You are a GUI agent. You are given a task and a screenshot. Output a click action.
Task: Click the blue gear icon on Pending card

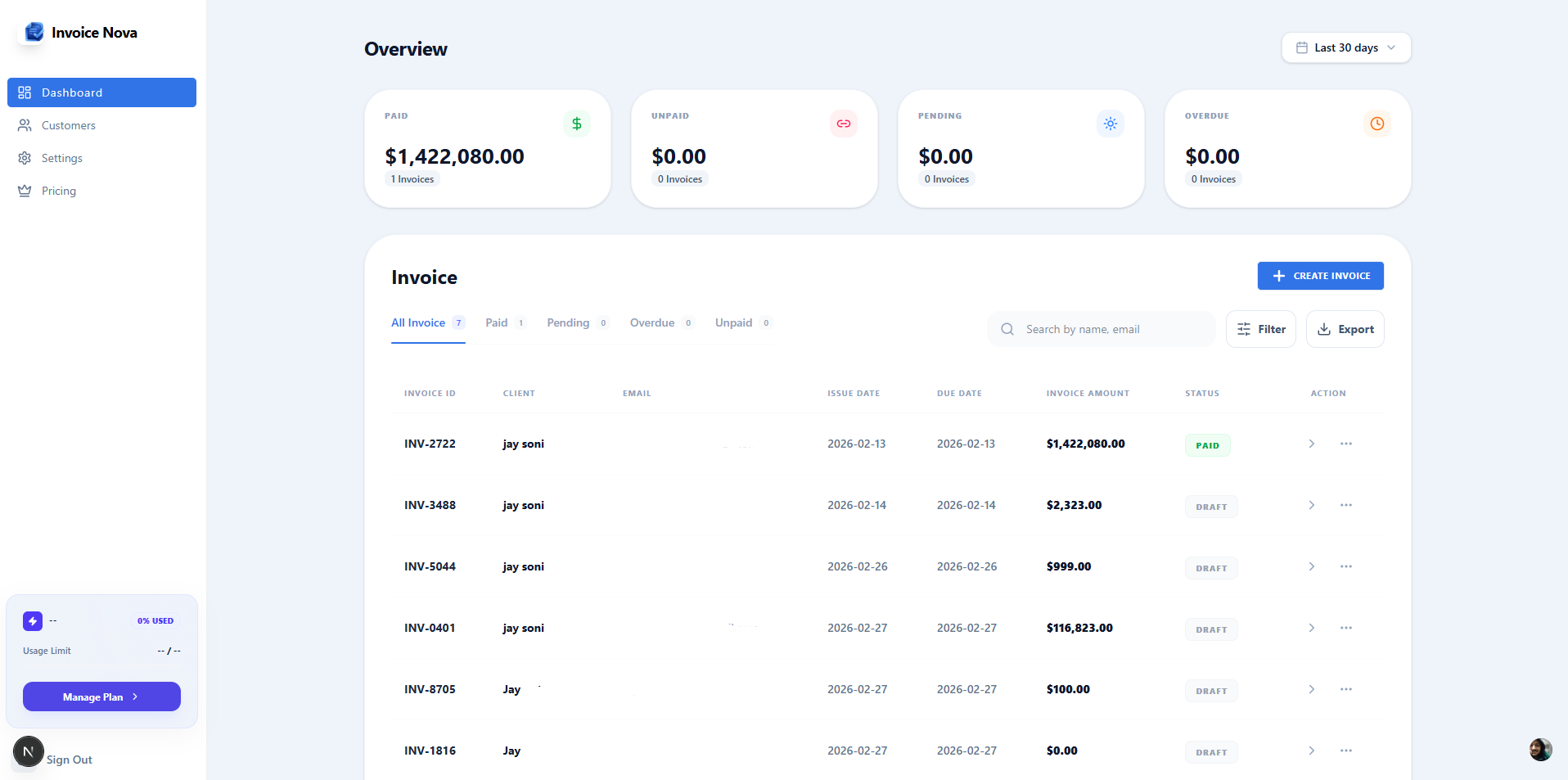point(1111,124)
